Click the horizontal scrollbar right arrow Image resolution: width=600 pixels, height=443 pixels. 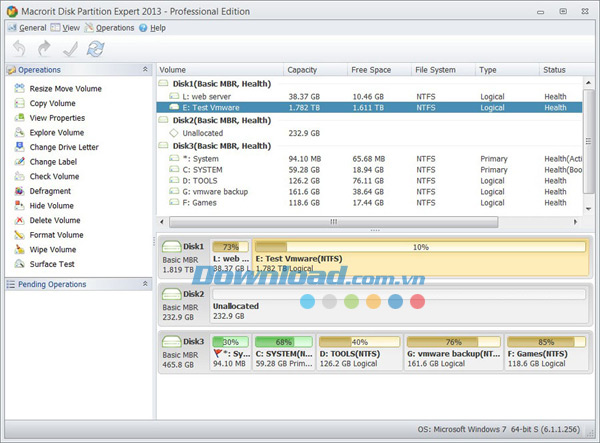575,222
